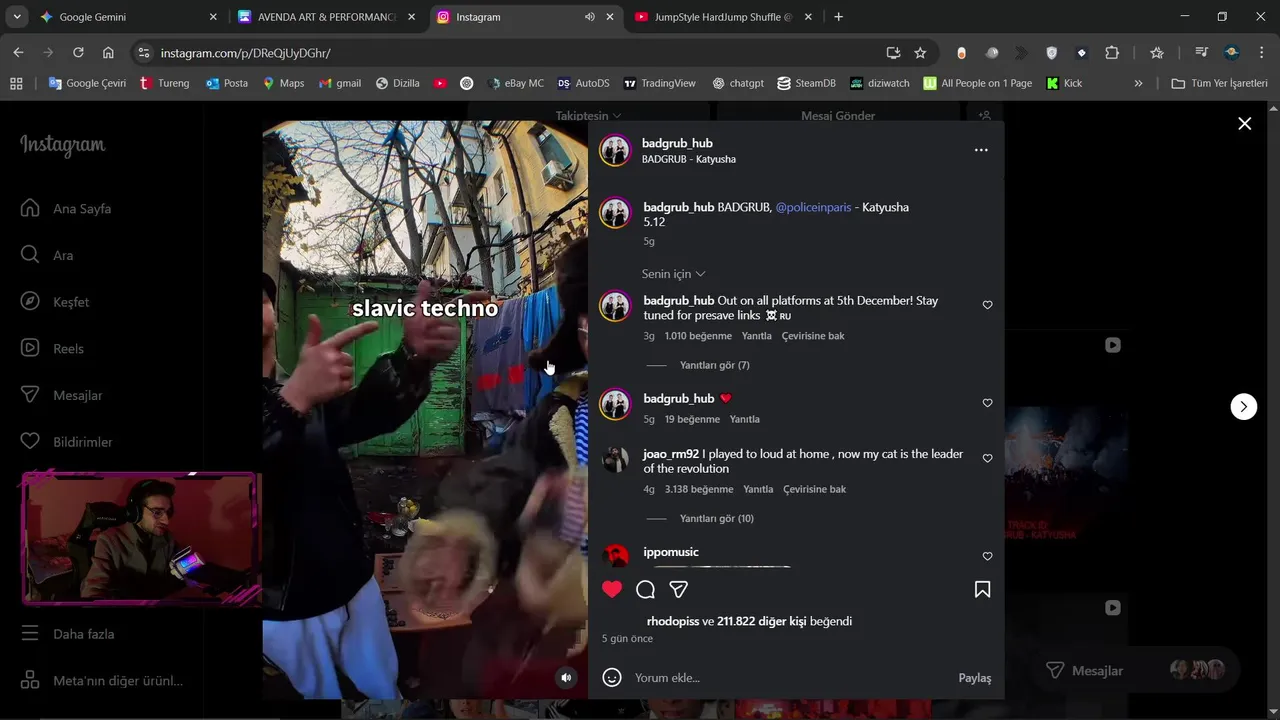Mute Instagram tab via speaker icon
The height and width of the screenshot is (720, 1280).
coord(590,17)
